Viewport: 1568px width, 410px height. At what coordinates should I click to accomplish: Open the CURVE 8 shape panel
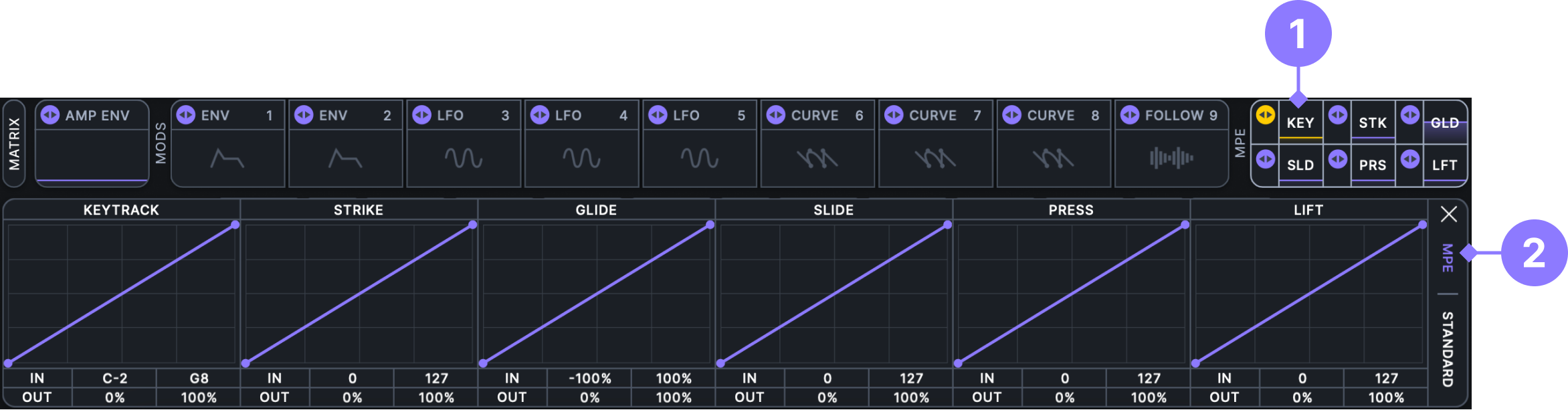[1053, 159]
